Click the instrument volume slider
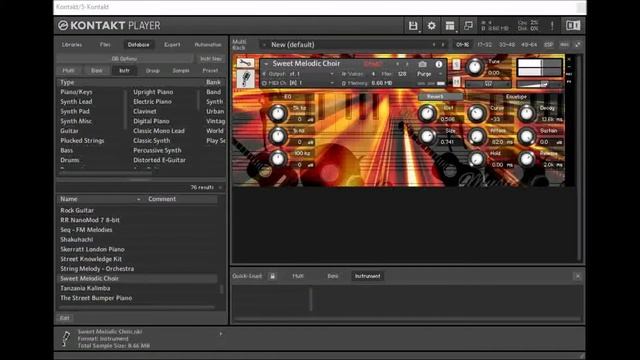 539,84
